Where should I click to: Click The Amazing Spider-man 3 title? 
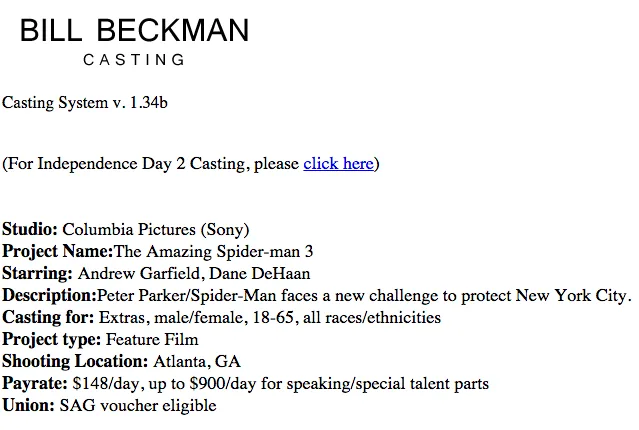tap(213, 252)
